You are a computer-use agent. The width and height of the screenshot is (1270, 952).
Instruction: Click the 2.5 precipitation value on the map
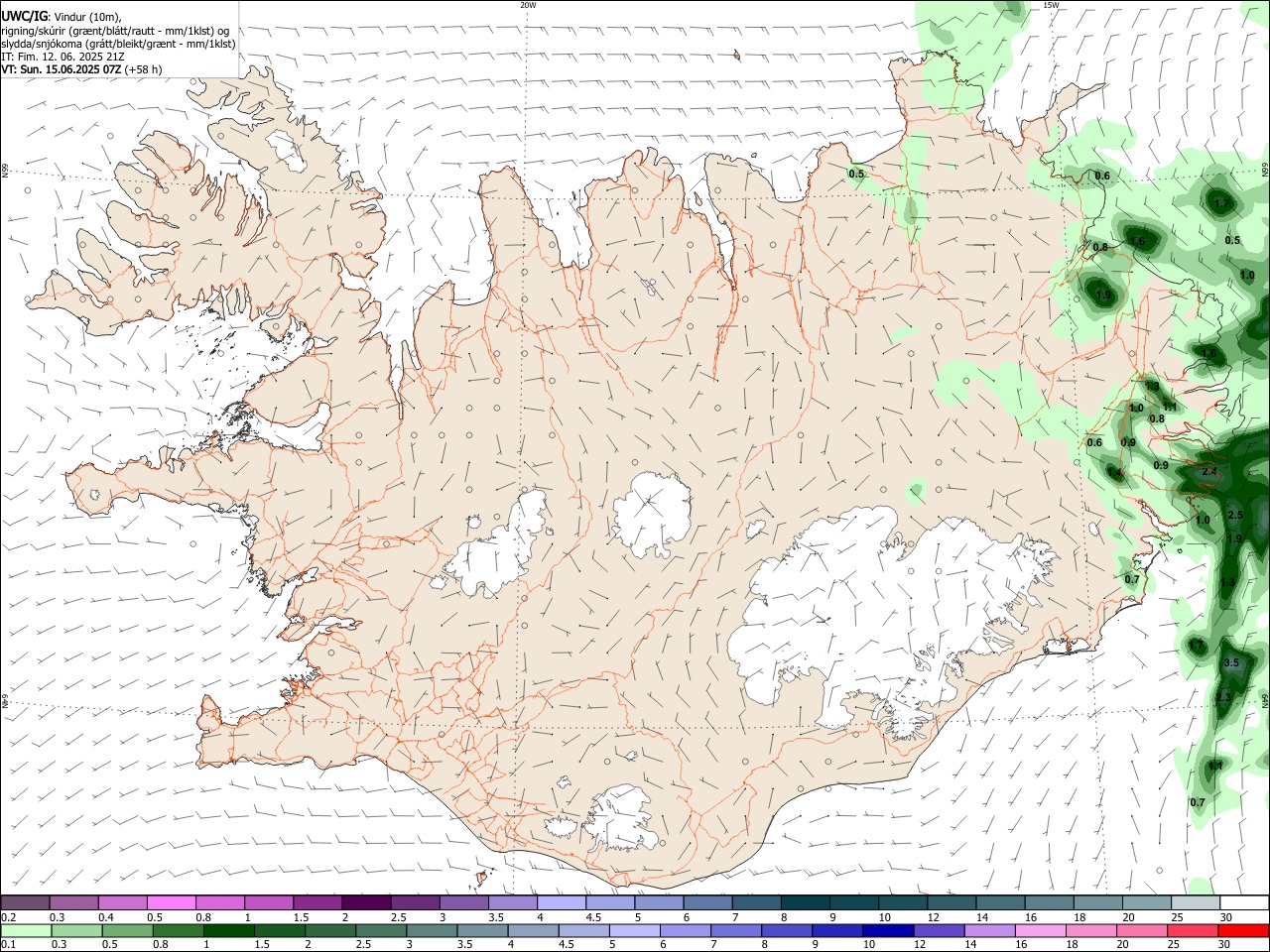click(1235, 515)
